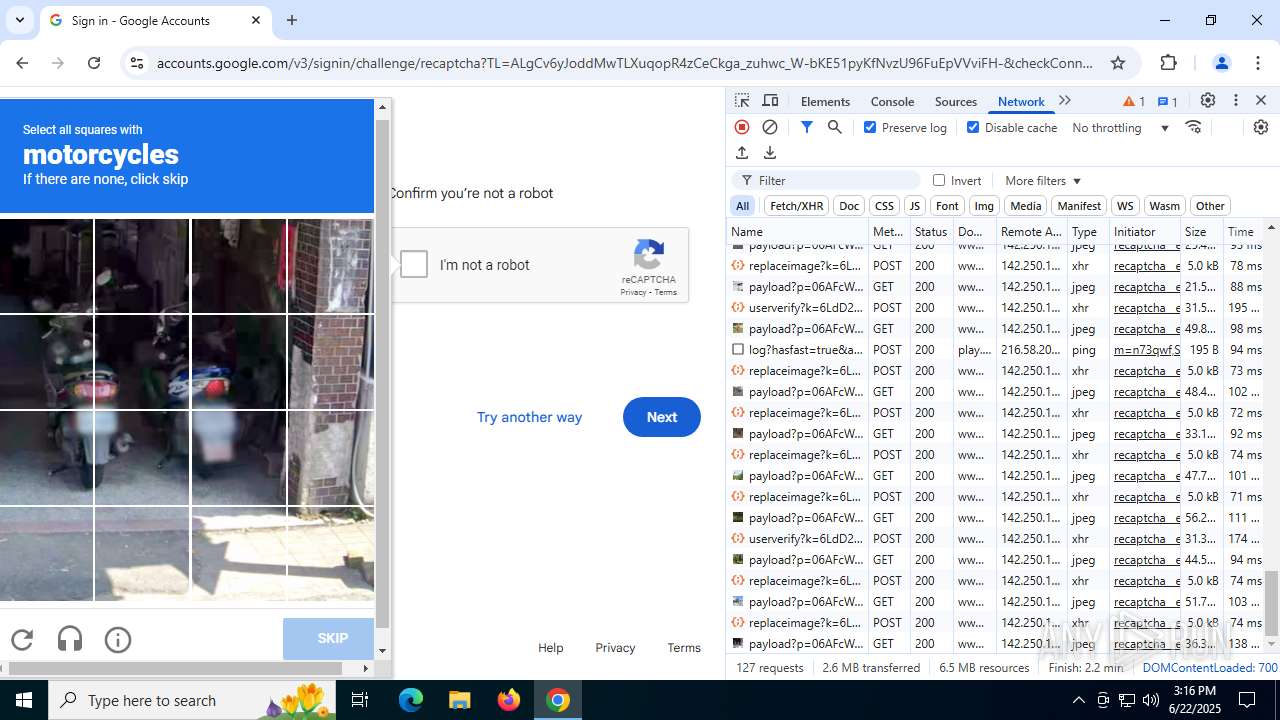Viewport: 1280px width, 720px height.
Task: Open Microsoft Edge from the taskbar
Action: 411,700
